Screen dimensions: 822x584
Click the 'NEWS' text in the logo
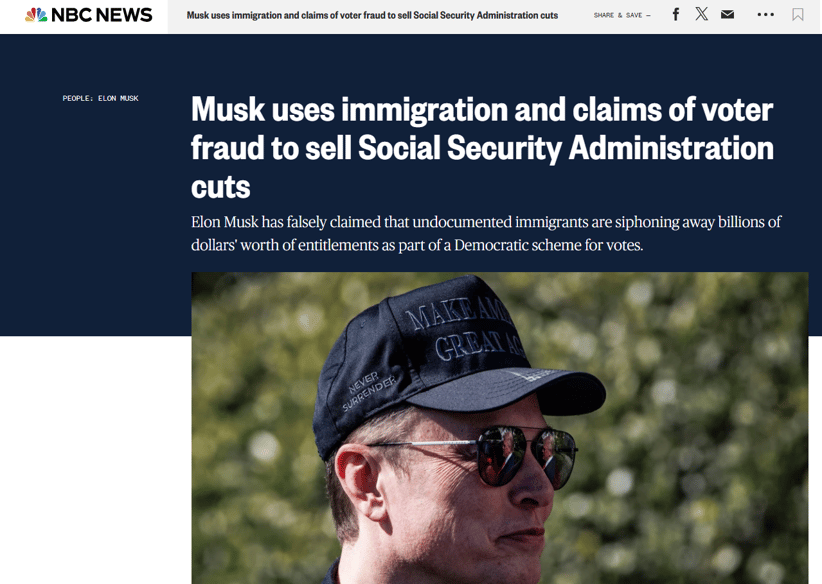click(124, 15)
